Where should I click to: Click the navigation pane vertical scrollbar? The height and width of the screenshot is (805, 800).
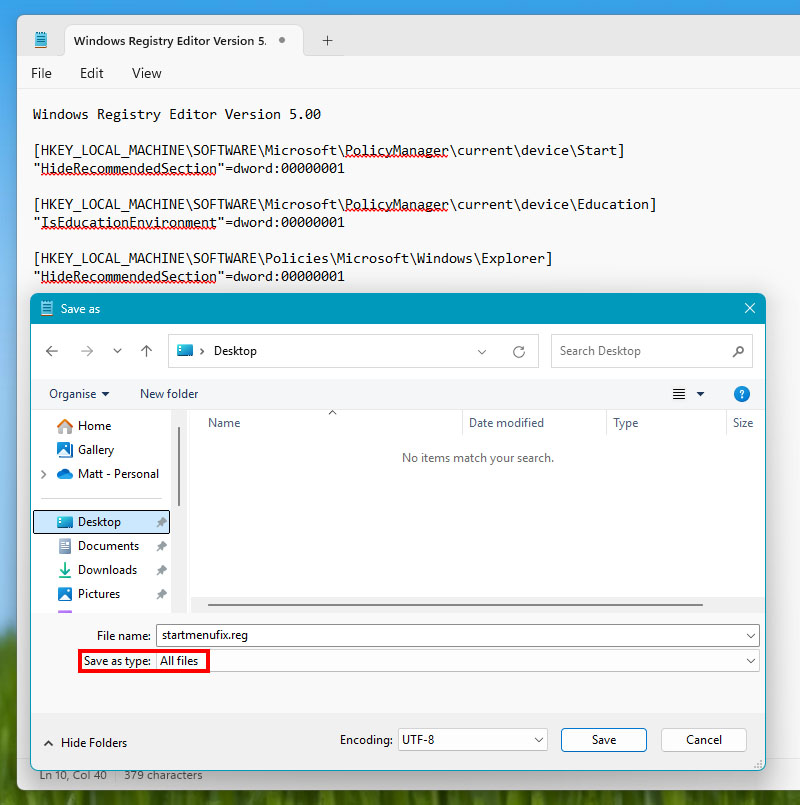[x=179, y=466]
